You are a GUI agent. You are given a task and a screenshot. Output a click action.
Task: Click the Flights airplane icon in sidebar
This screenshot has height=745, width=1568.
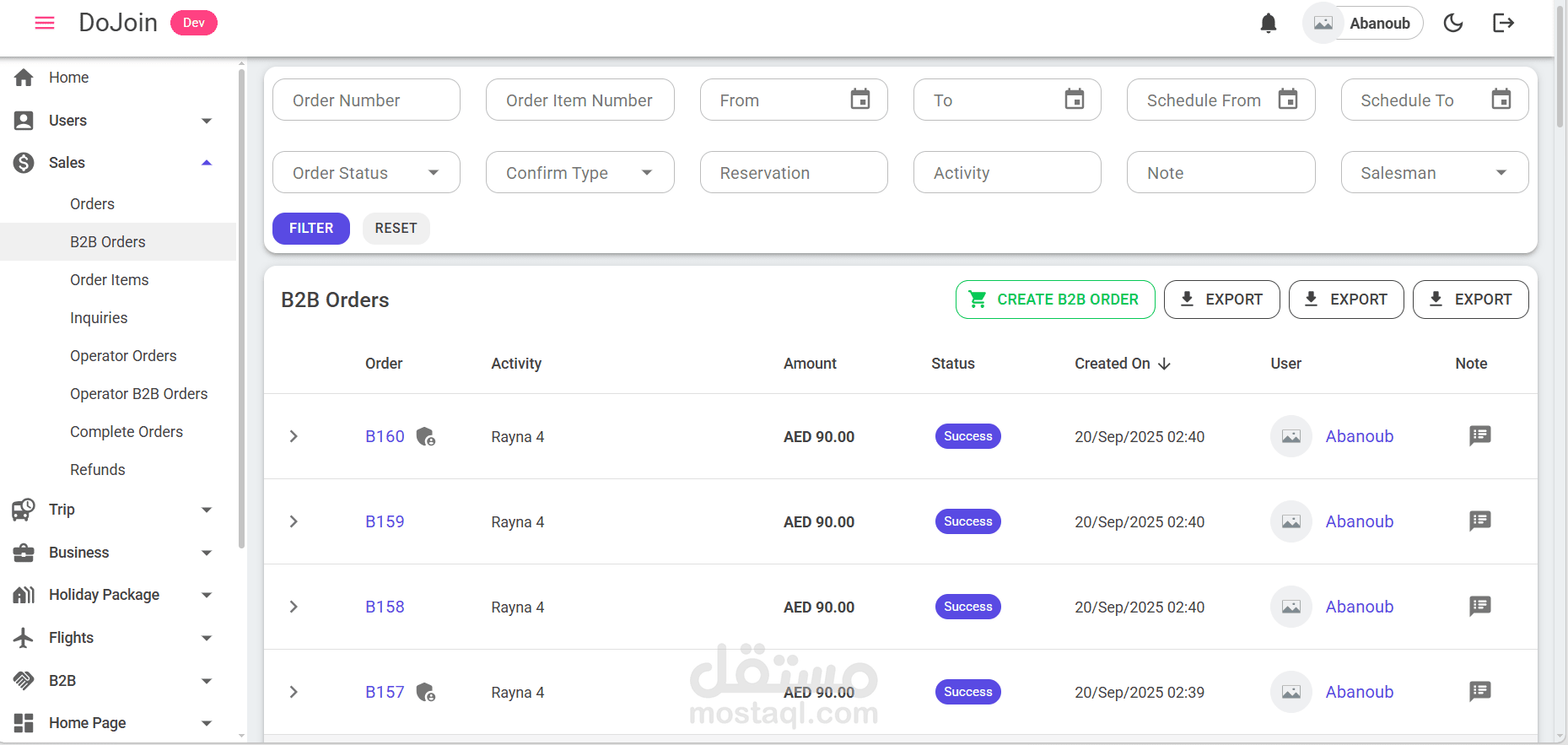click(24, 638)
